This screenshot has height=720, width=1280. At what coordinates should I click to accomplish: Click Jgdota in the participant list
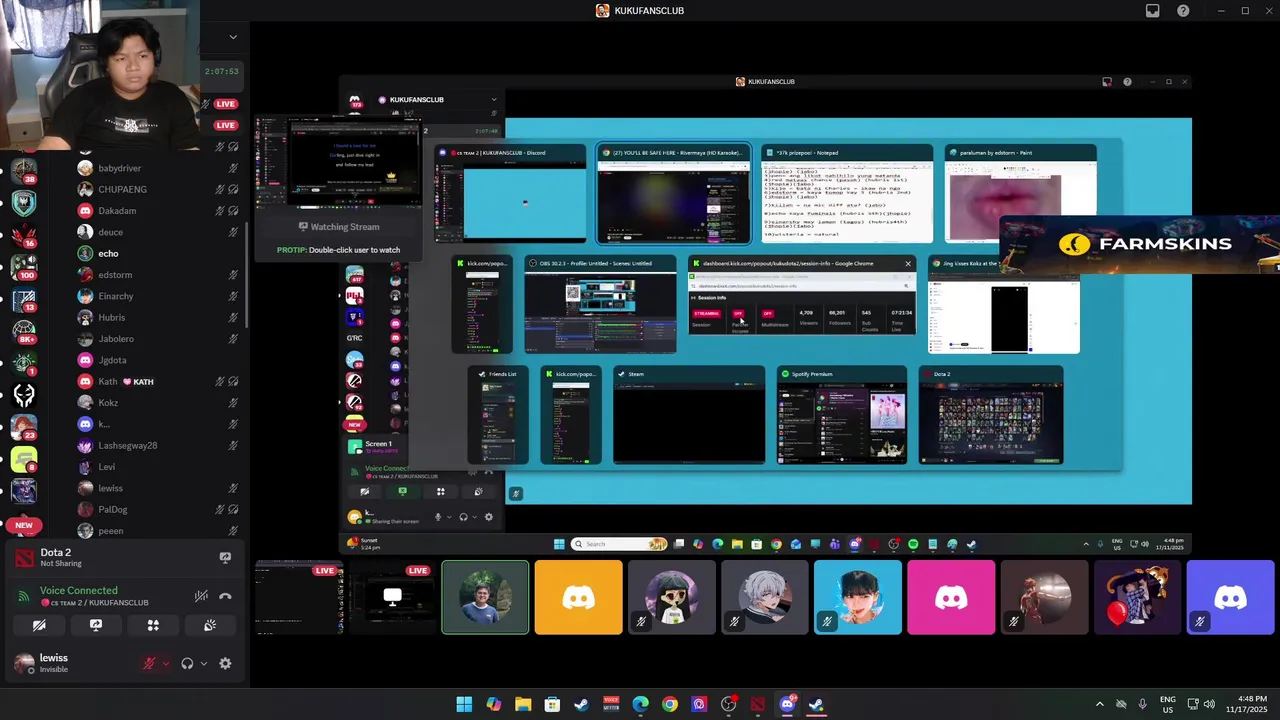click(112, 360)
